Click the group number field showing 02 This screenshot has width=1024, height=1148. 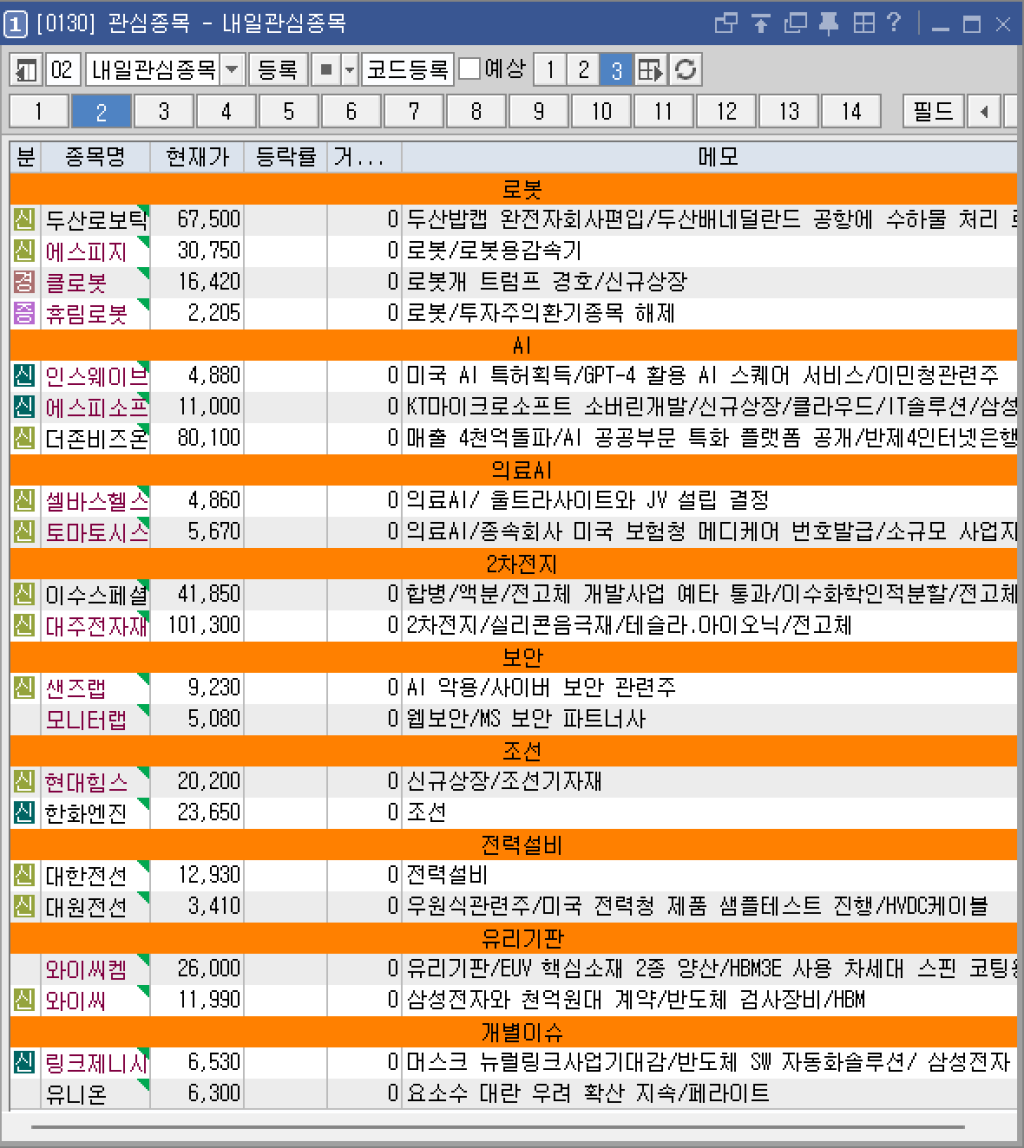[x=62, y=70]
